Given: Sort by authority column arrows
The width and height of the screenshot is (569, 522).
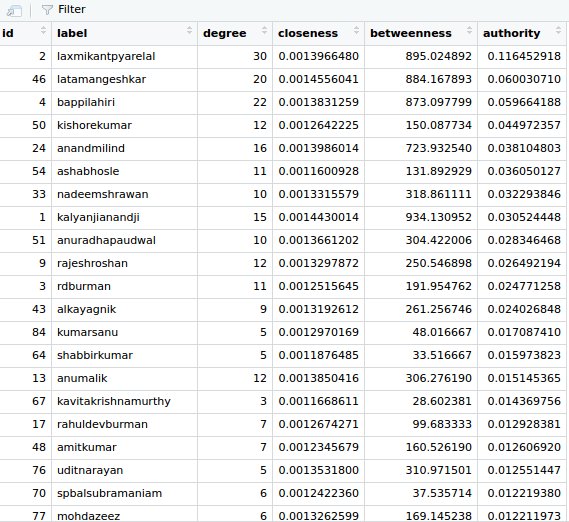Looking at the screenshot, I should (558, 30).
